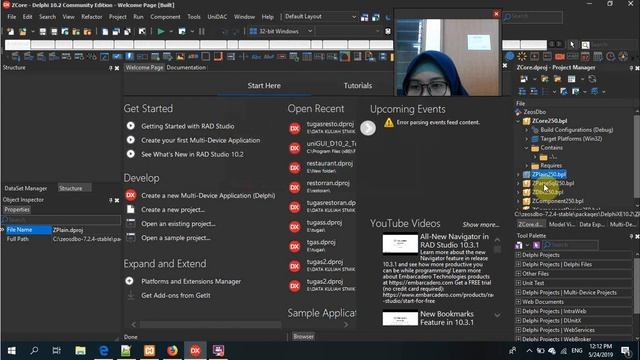Viewport: 640px width, 360px height.
Task: Open the UniDAC menu
Action: [x=217, y=17]
